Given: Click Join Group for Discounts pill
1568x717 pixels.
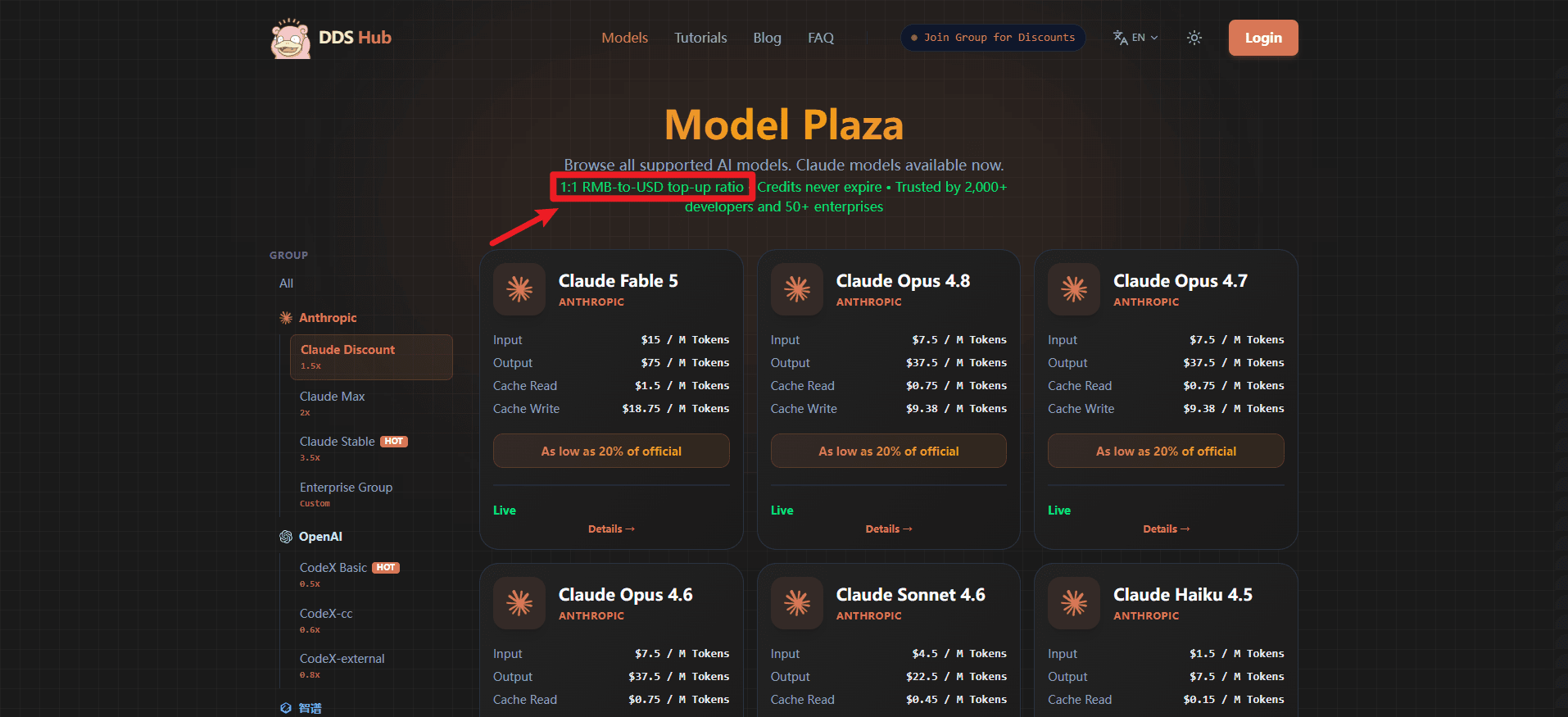Looking at the screenshot, I should tap(993, 38).
